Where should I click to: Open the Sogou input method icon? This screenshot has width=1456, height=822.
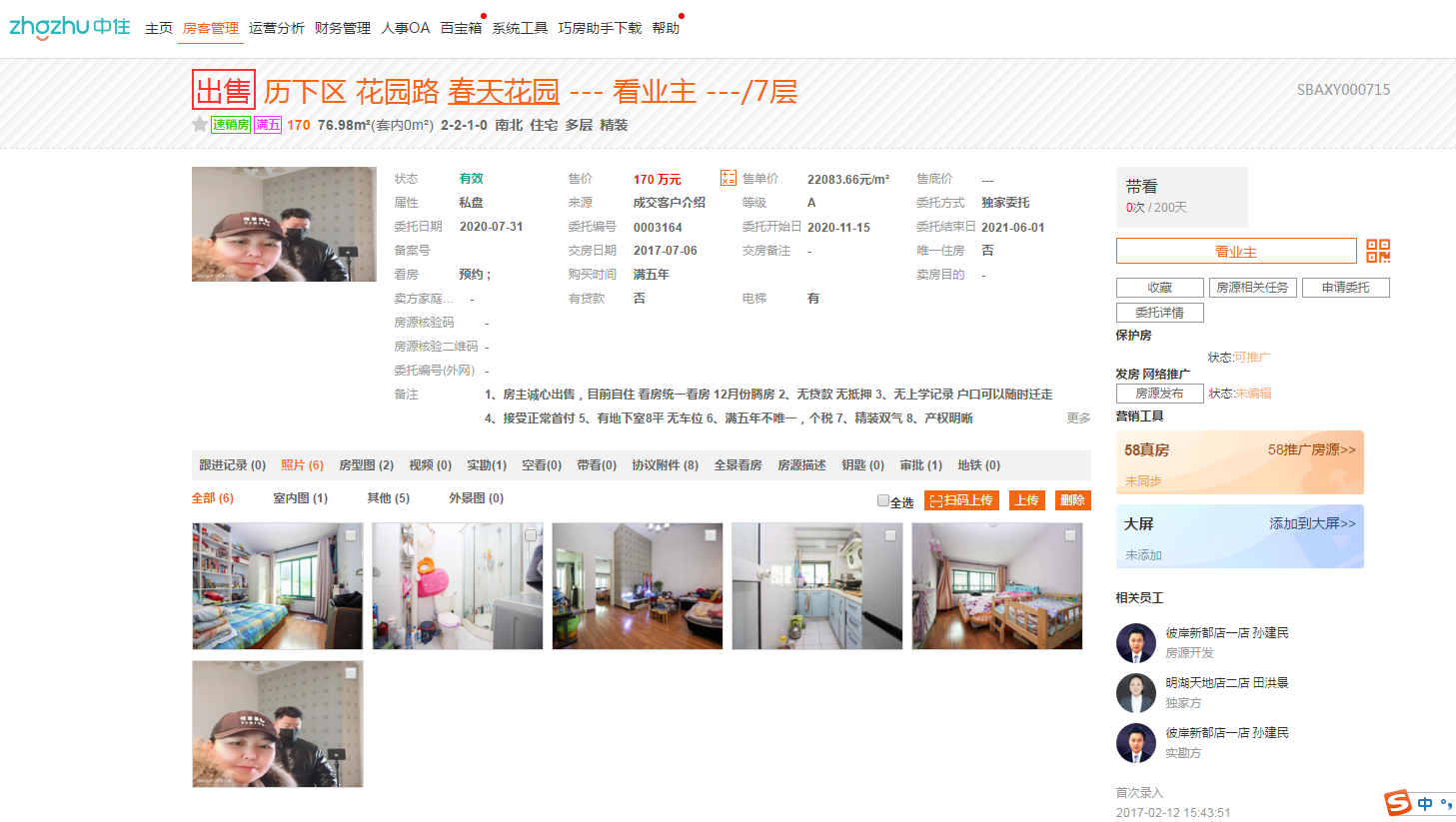[1398, 802]
